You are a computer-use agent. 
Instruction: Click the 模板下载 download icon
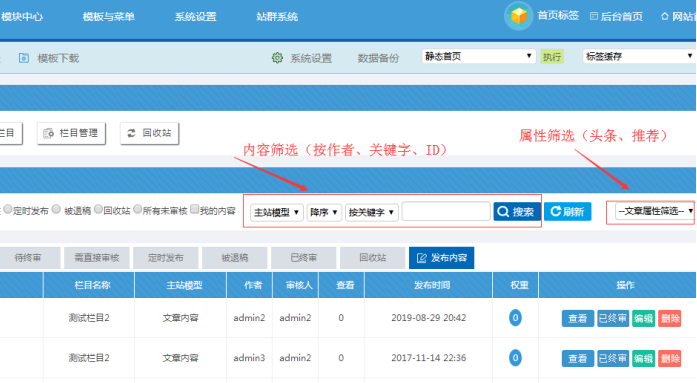tap(24, 58)
